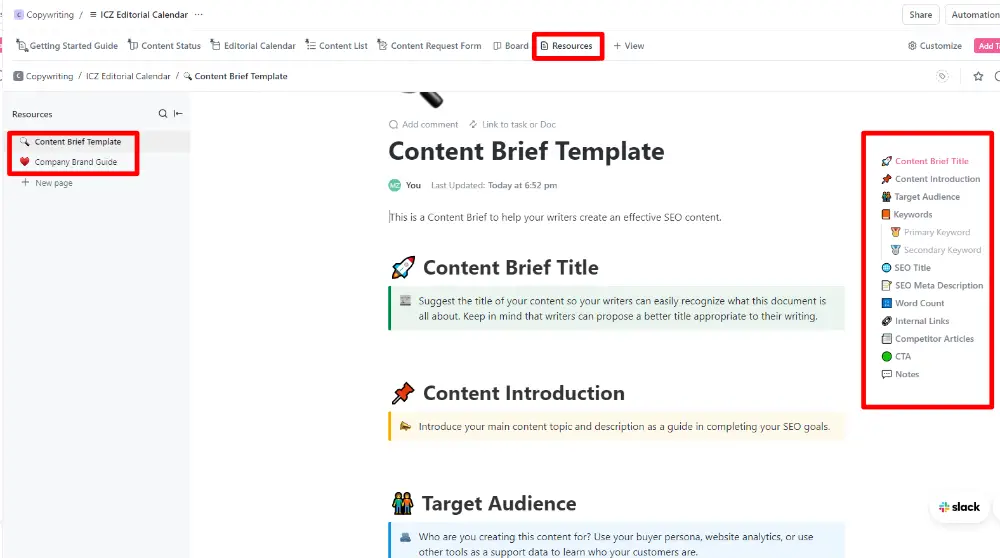Switch to the Board tab

click(511, 46)
